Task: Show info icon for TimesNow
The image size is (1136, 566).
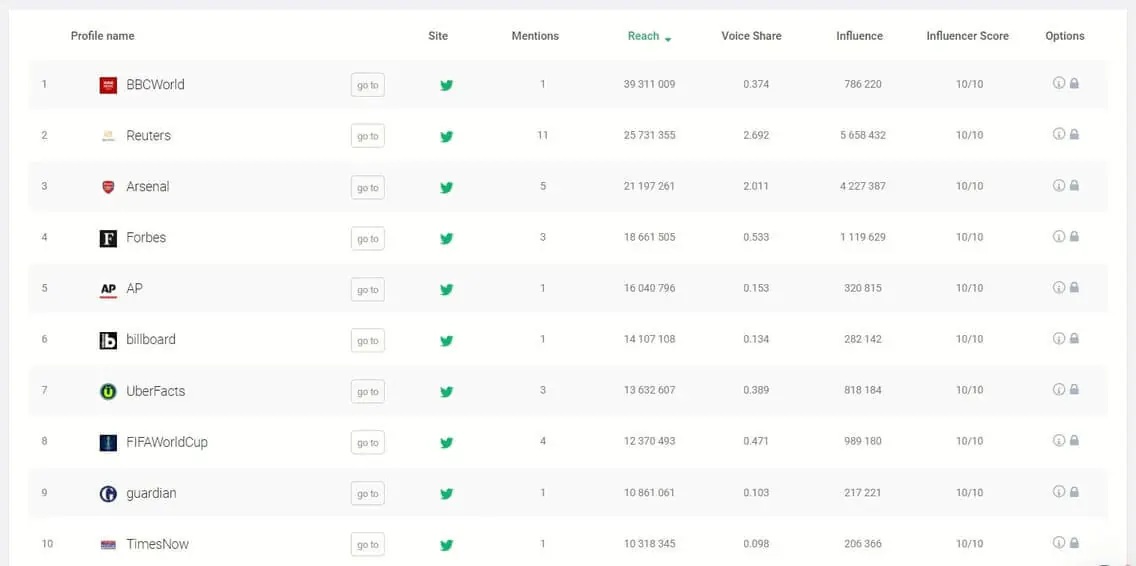Action: pyautogui.click(x=1058, y=542)
